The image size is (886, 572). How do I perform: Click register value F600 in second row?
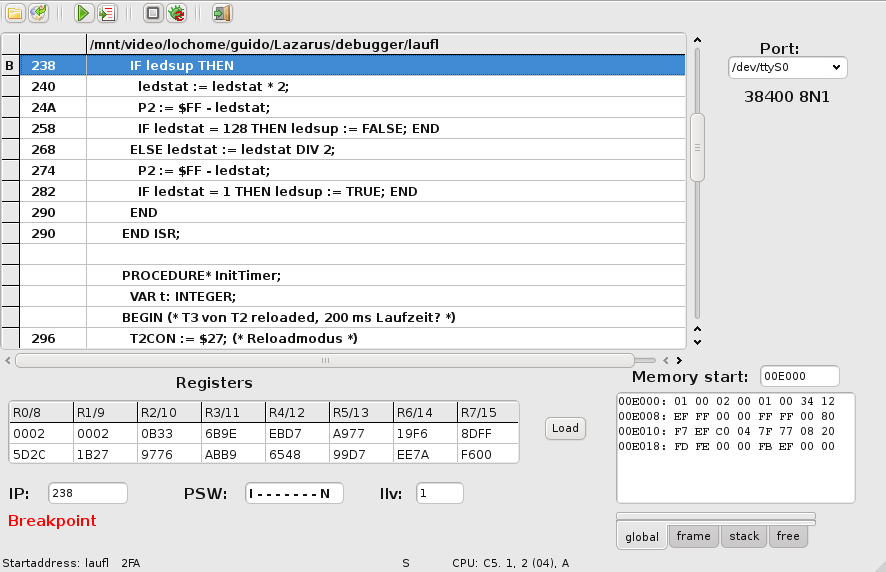click(488, 454)
